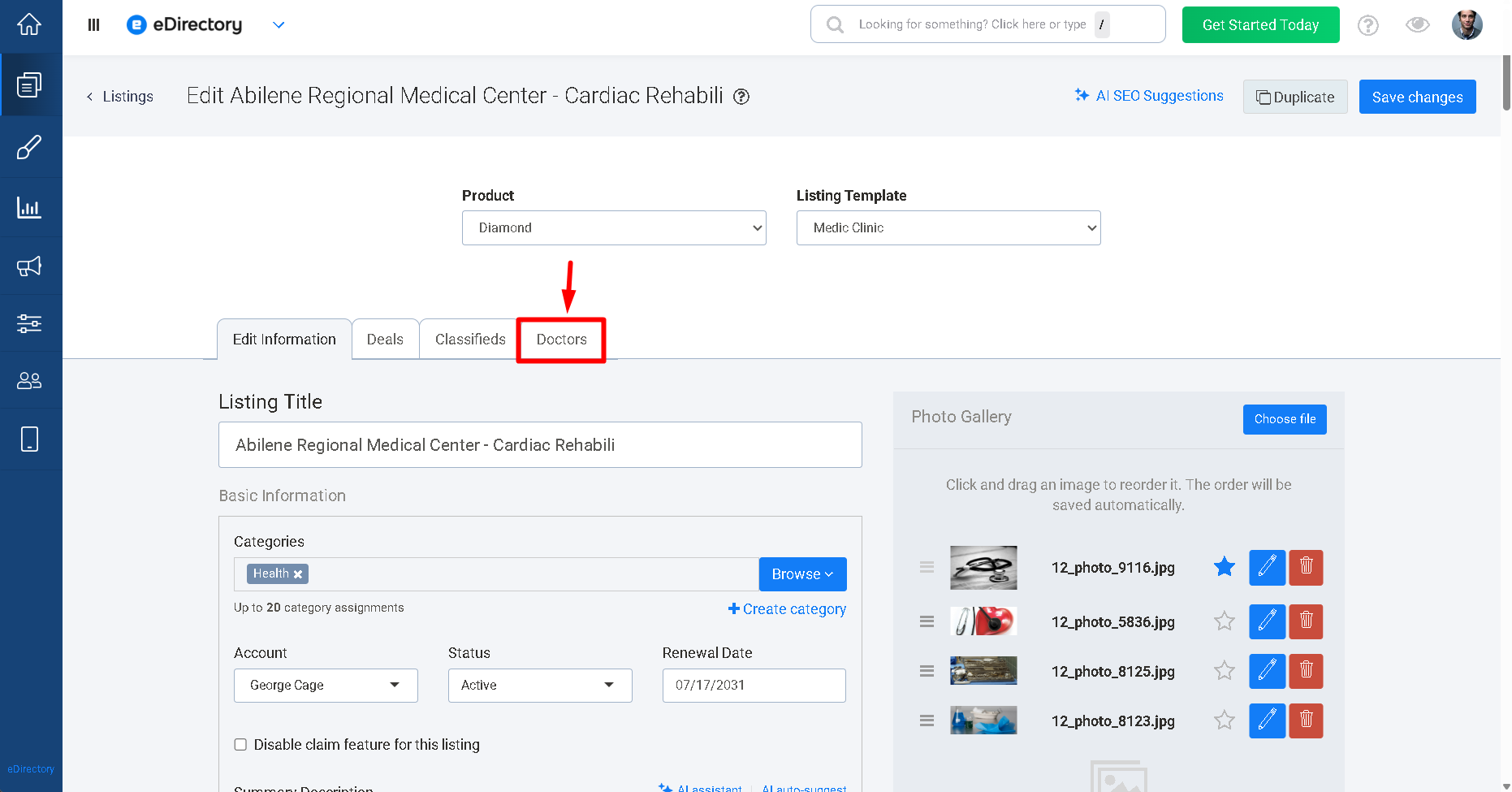
Task: Remove the Health category tag
Action: pos(298,574)
